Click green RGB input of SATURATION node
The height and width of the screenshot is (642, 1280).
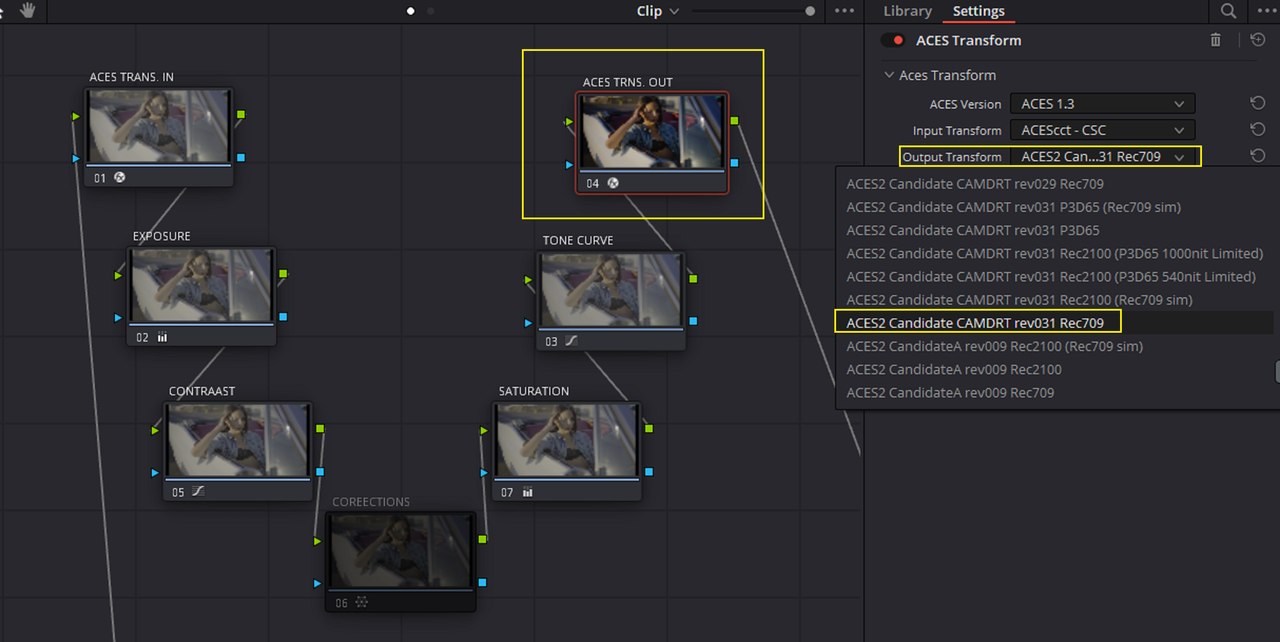485,430
